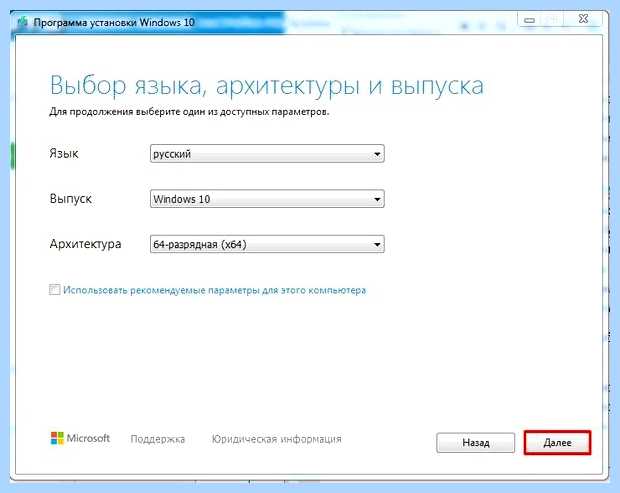Click the Архитектура label
The height and width of the screenshot is (493, 620).
85,244
